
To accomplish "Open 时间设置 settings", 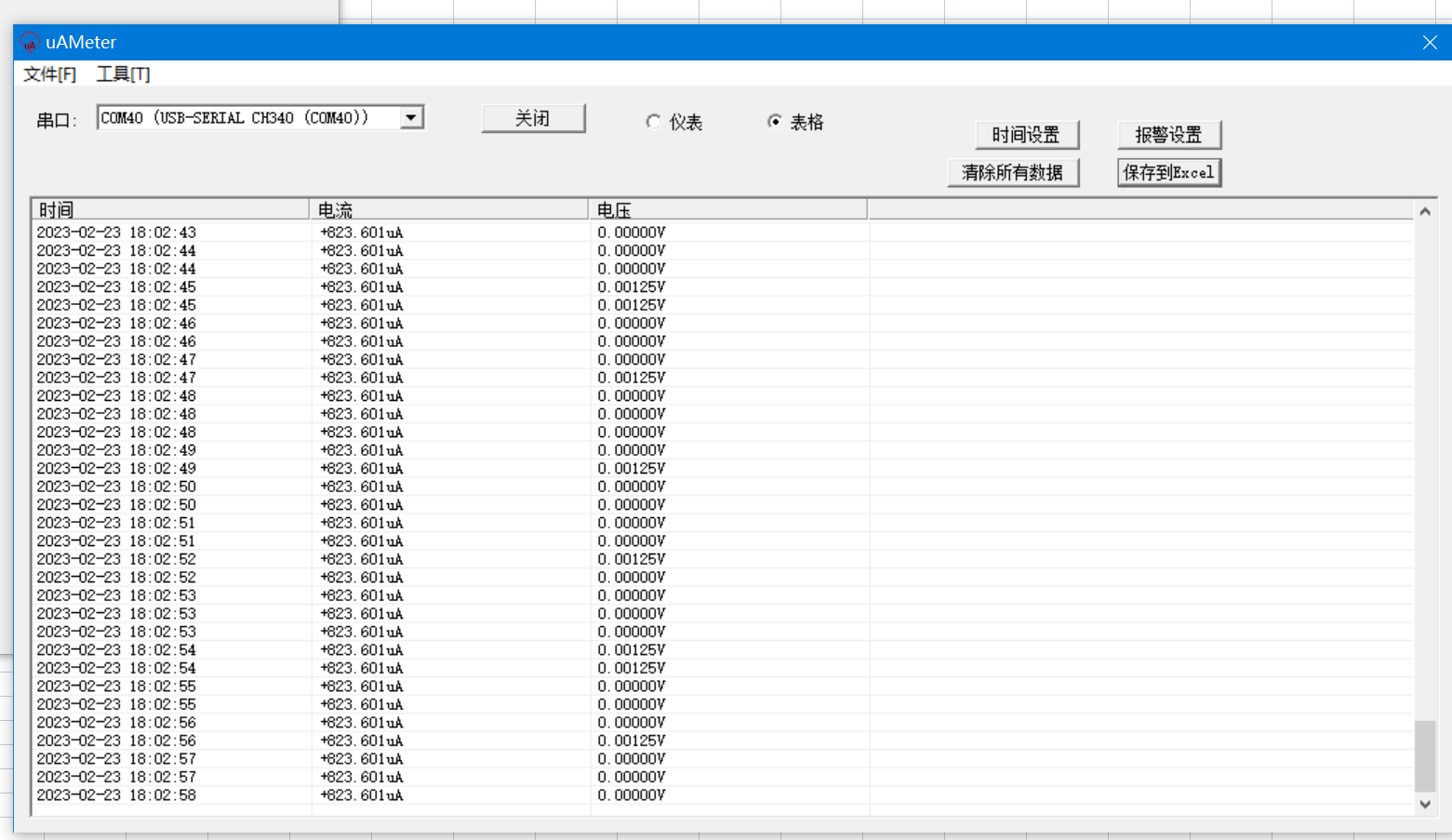I will pyautogui.click(x=1027, y=135).
